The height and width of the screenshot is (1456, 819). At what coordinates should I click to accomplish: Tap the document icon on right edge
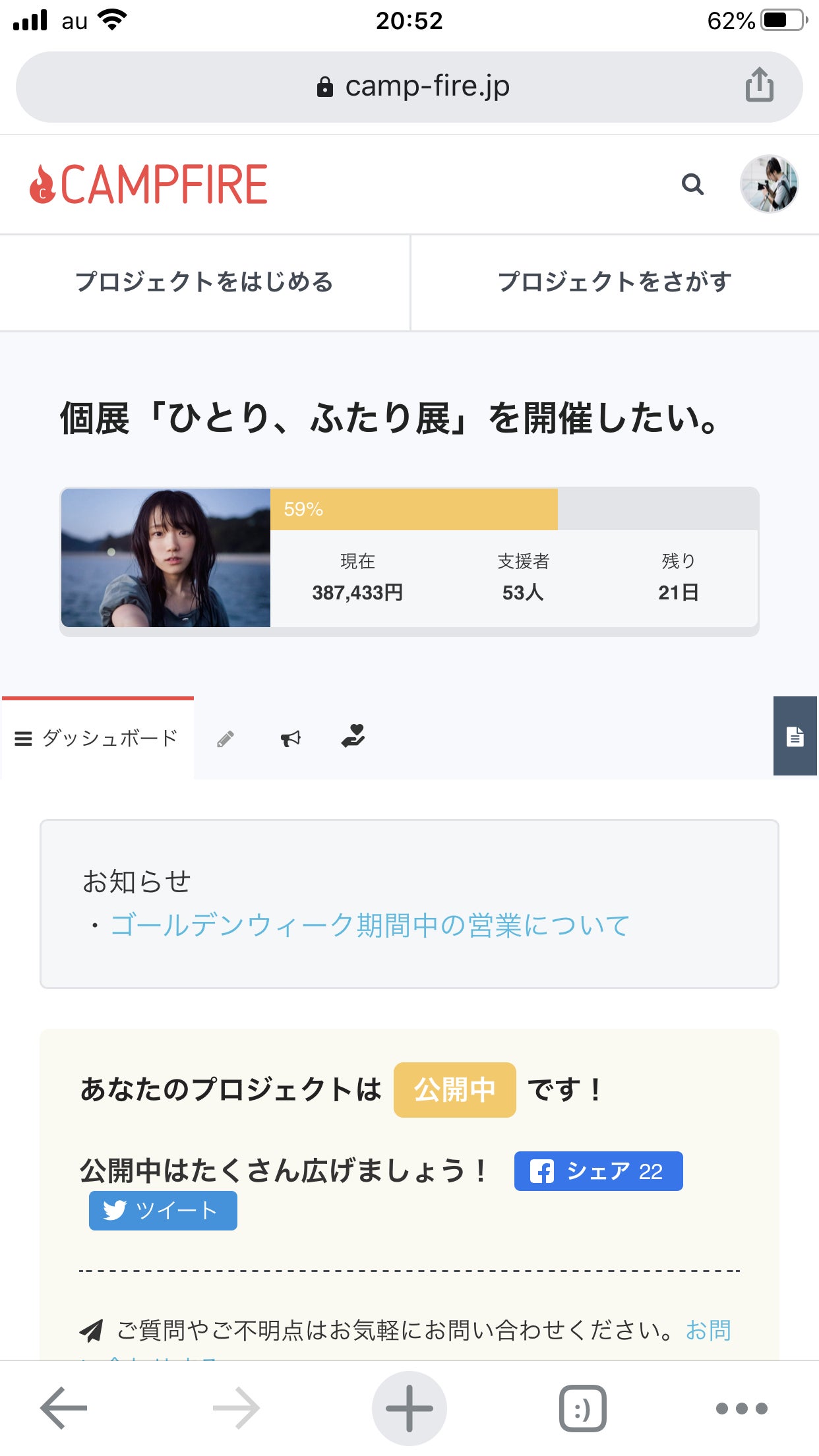[x=795, y=736]
